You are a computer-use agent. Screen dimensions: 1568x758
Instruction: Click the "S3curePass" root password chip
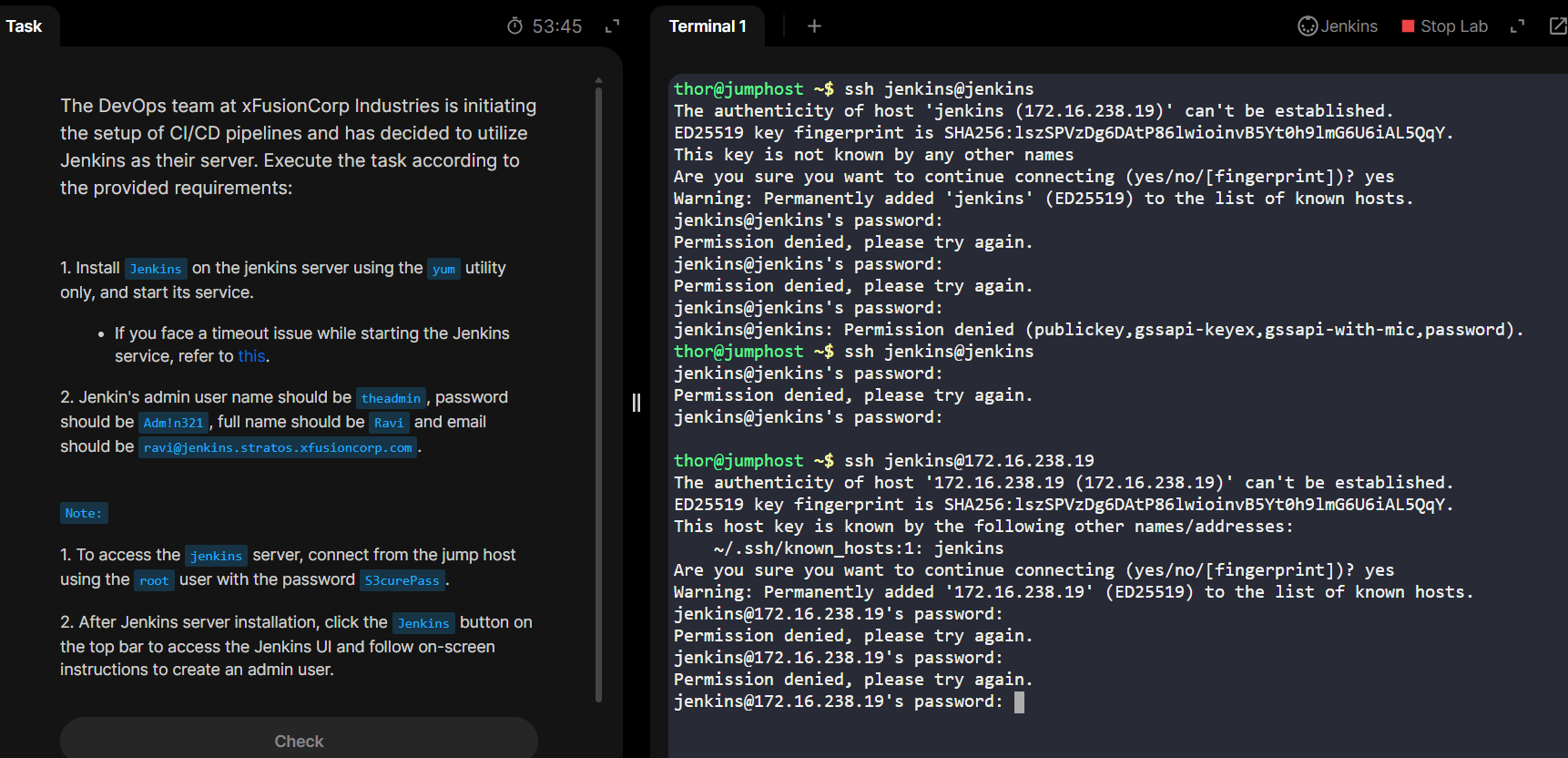point(402,580)
